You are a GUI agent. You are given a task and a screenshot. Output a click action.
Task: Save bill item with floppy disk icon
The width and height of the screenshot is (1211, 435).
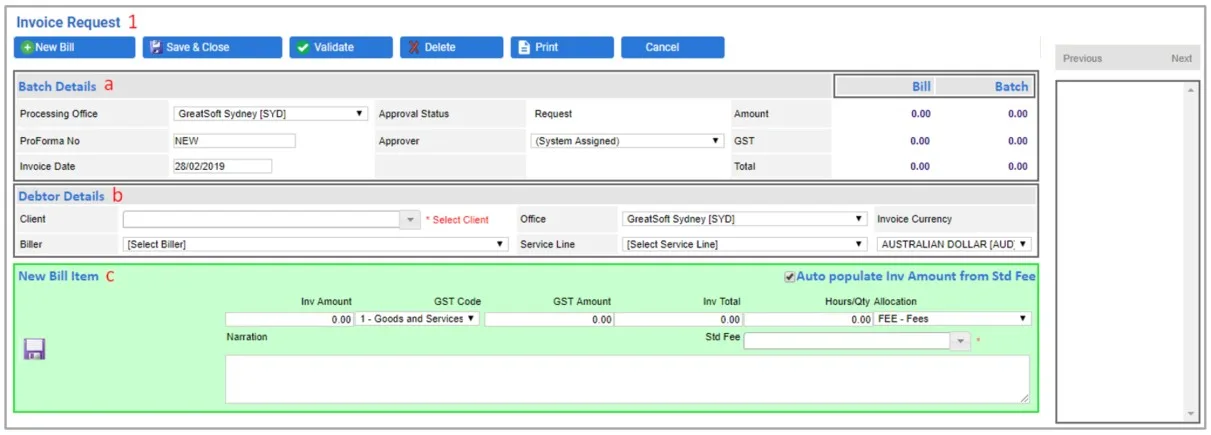pyautogui.click(x=35, y=349)
